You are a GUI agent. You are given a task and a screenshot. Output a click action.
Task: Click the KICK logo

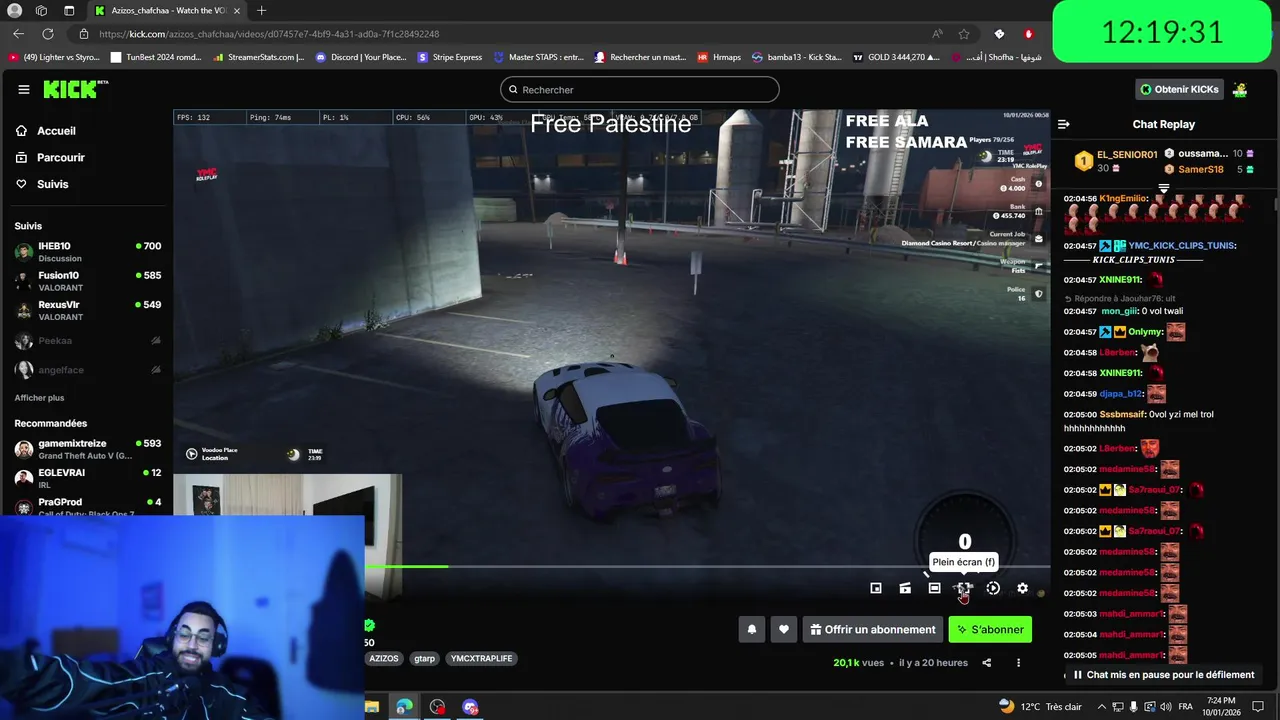point(76,90)
